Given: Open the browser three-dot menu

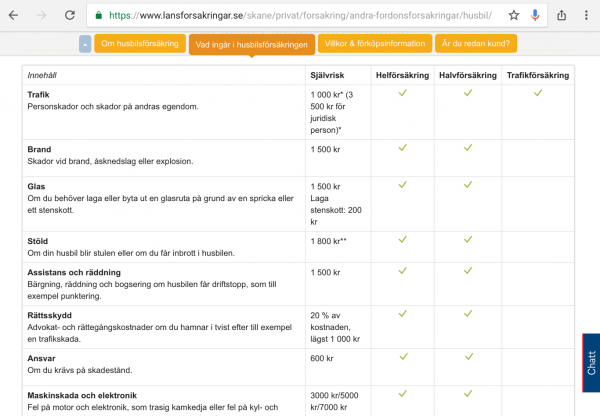Looking at the screenshot, I should point(585,16).
